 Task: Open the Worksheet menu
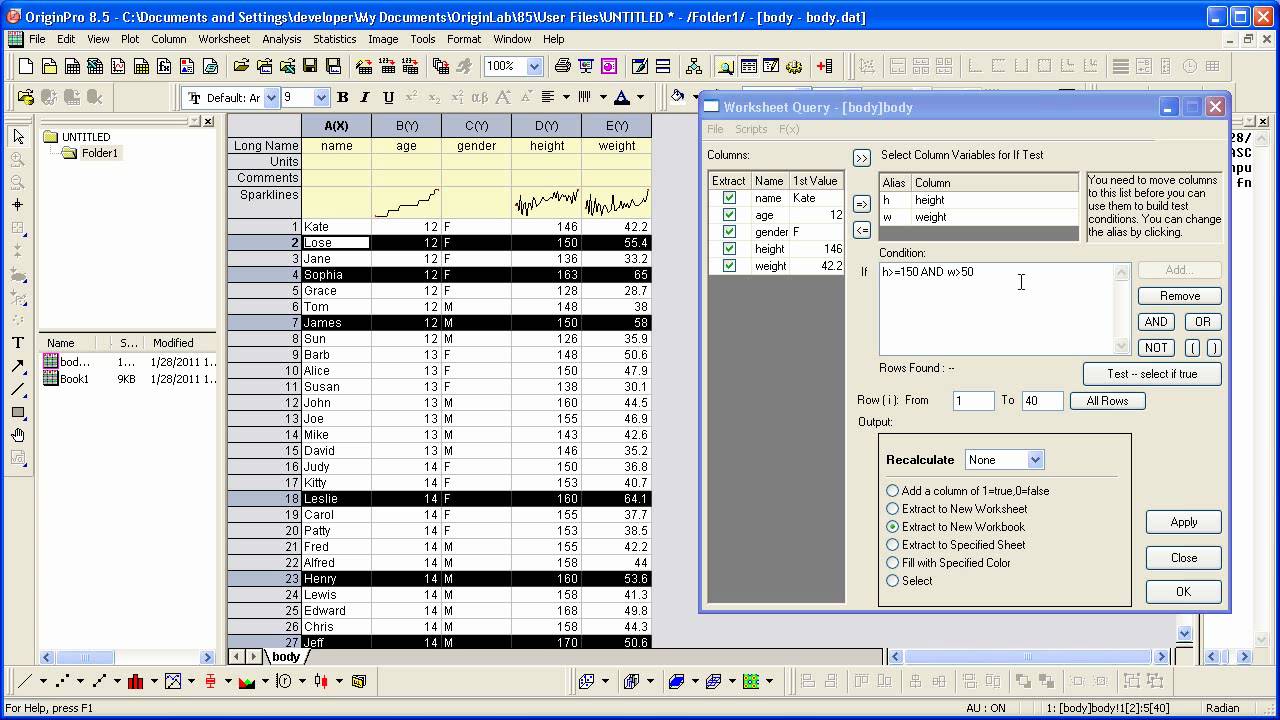coord(224,39)
